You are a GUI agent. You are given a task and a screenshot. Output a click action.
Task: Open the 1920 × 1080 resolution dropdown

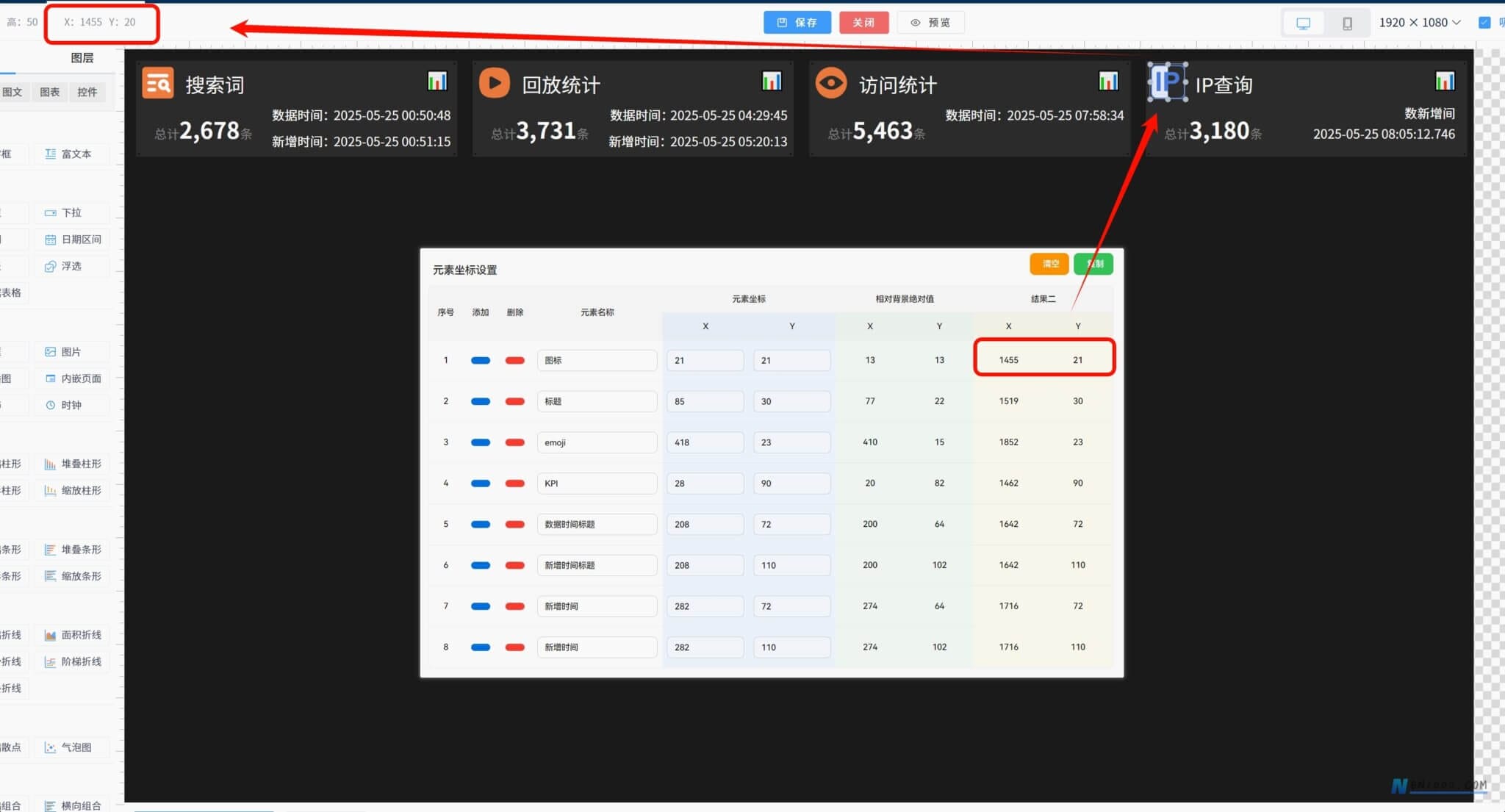coord(1419,23)
